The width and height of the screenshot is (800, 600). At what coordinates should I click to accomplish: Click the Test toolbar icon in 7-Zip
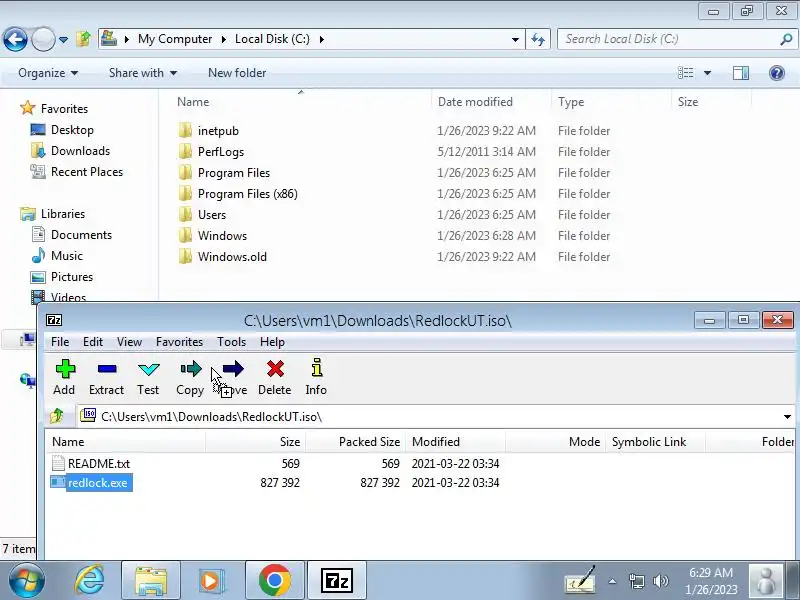[148, 369]
